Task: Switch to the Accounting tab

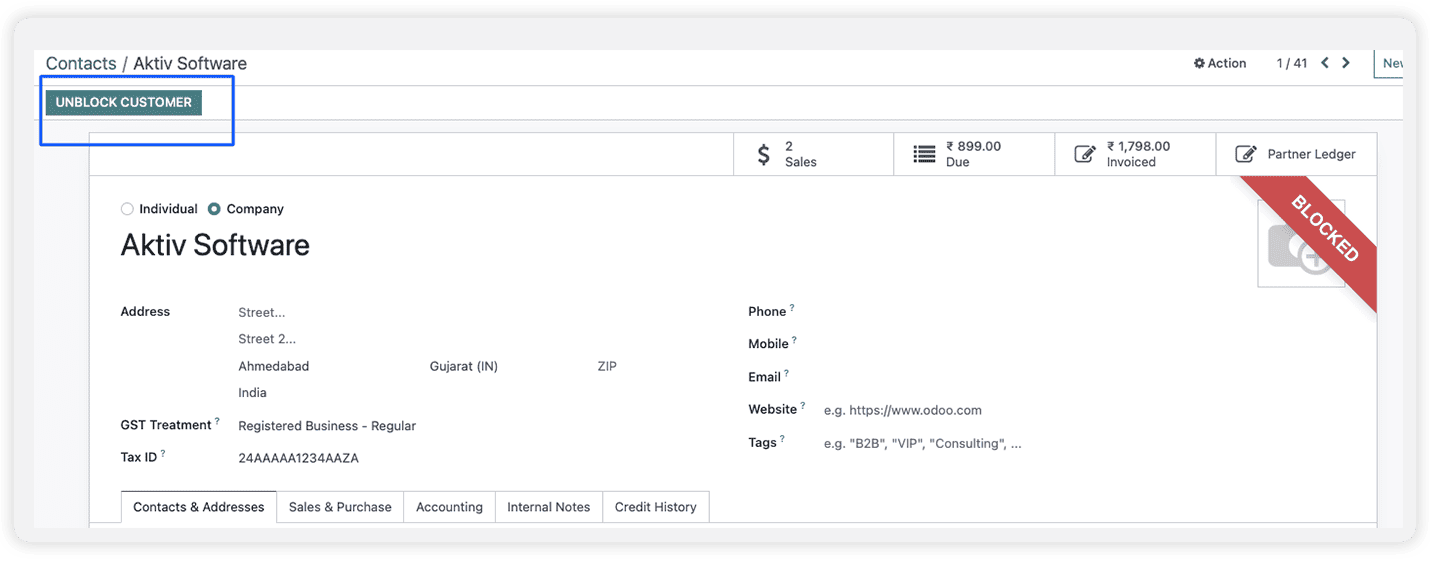Action: click(449, 507)
